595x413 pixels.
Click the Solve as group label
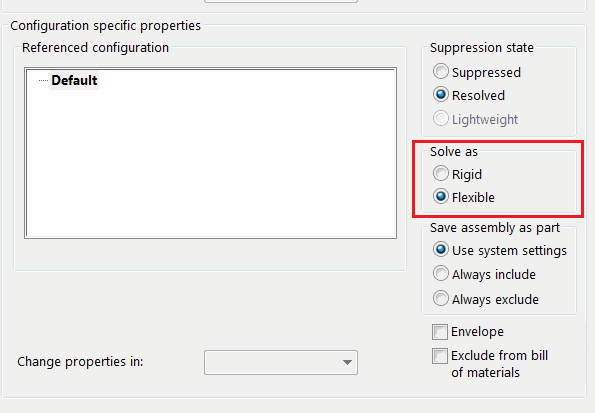(453, 152)
